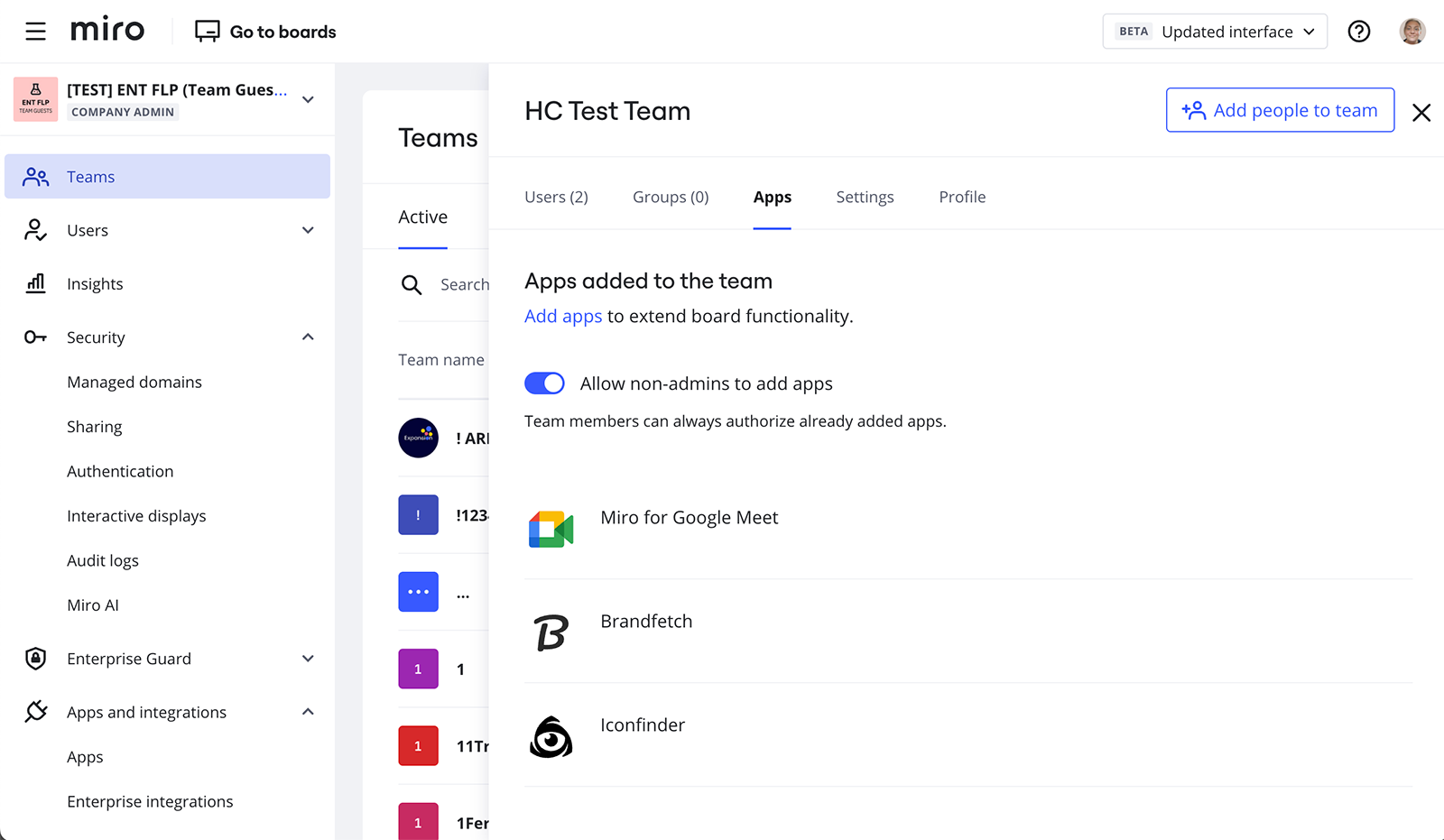
Task: Click the Iconfinder app icon
Action: (x=551, y=736)
